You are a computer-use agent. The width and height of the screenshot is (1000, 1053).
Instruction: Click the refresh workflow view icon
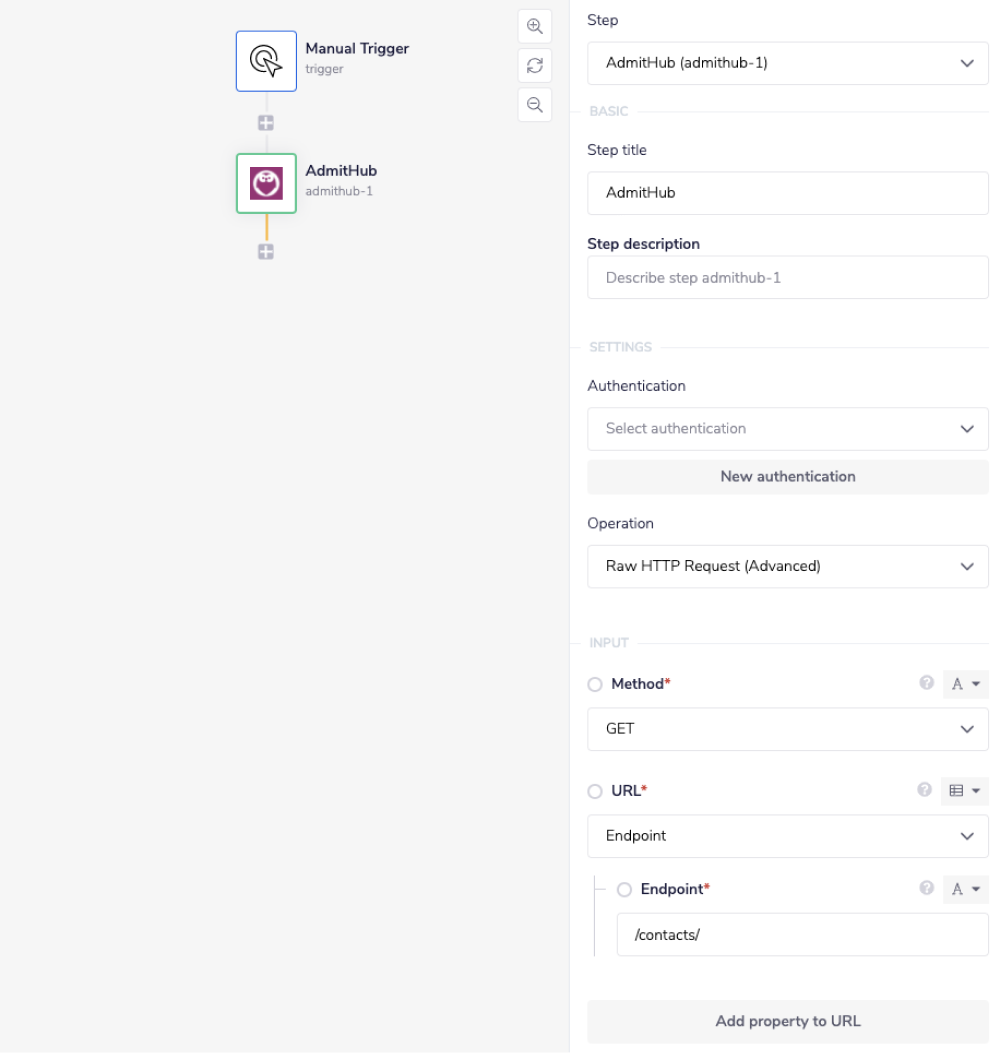click(x=535, y=65)
